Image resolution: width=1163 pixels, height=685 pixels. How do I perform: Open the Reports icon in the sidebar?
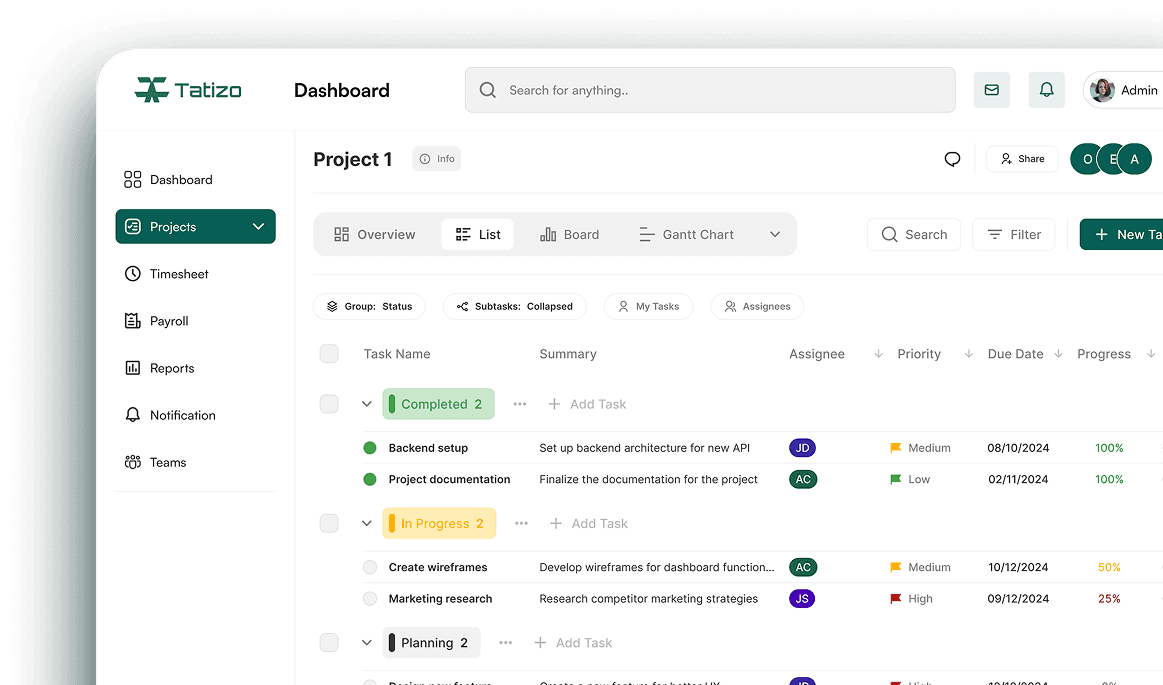pyautogui.click(x=132, y=367)
